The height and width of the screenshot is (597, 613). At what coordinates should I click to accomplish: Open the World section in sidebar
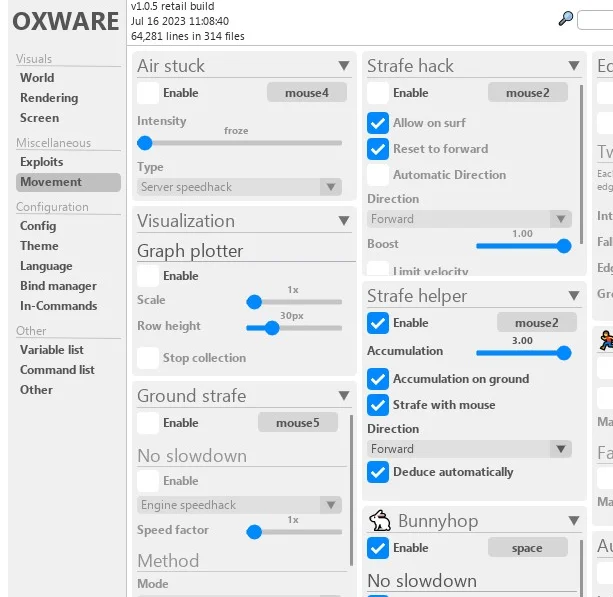click(x=37, y=78)
